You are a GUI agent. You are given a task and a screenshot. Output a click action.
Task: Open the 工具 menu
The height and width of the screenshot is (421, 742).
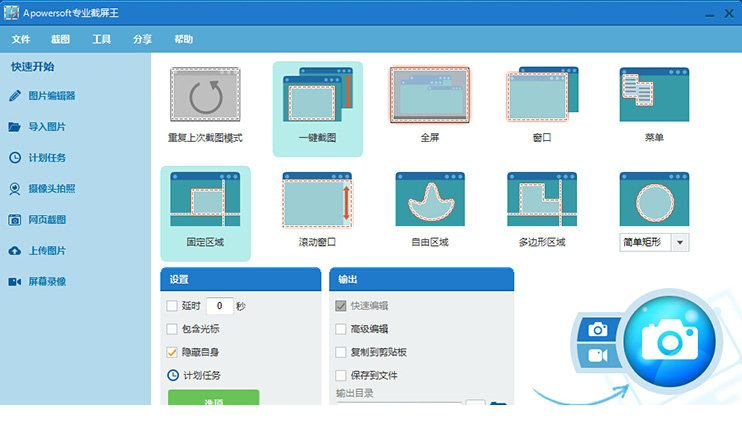coord(101,39)
